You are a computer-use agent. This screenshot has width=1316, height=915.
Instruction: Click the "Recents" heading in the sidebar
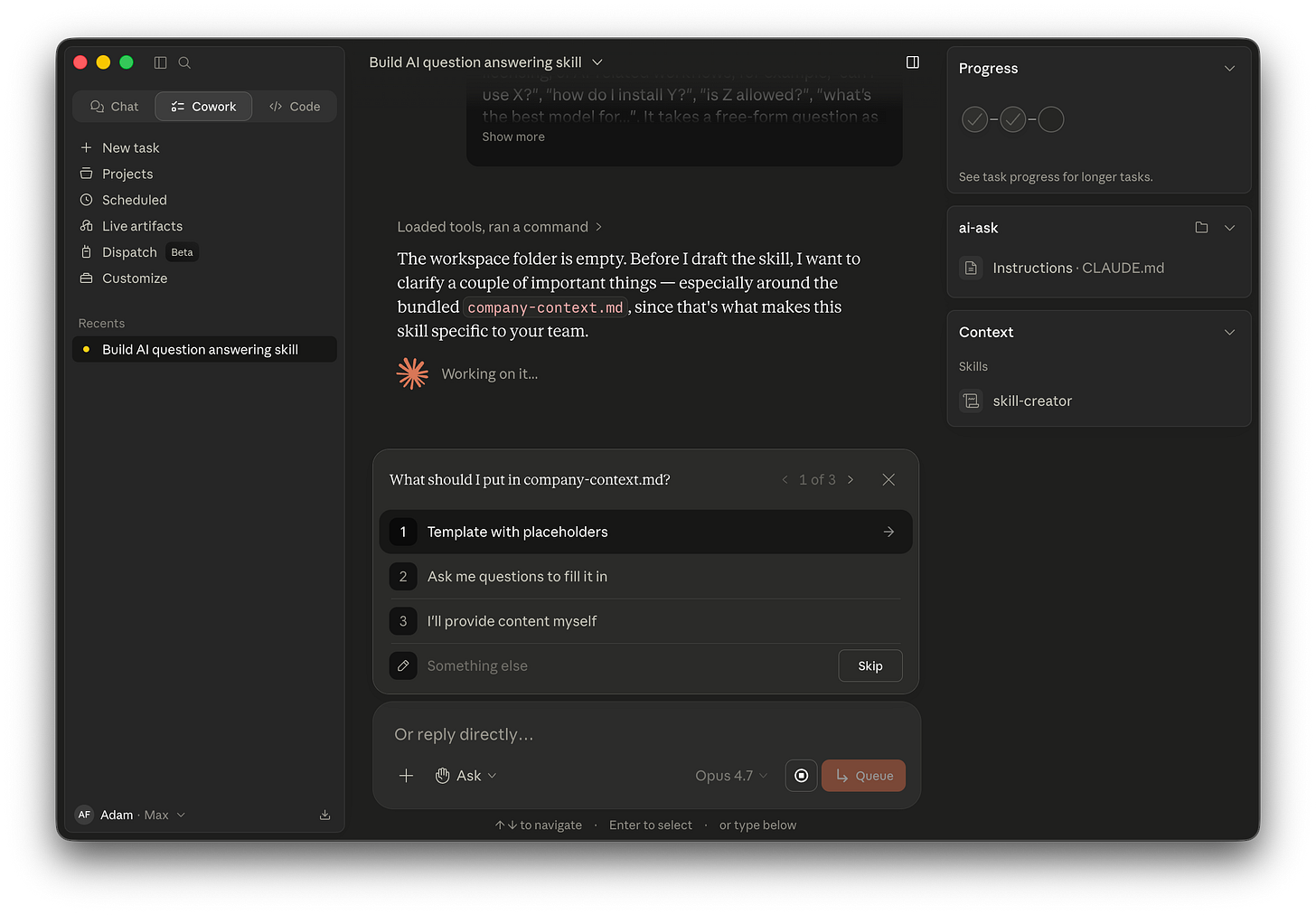click(x=101, y=324)
